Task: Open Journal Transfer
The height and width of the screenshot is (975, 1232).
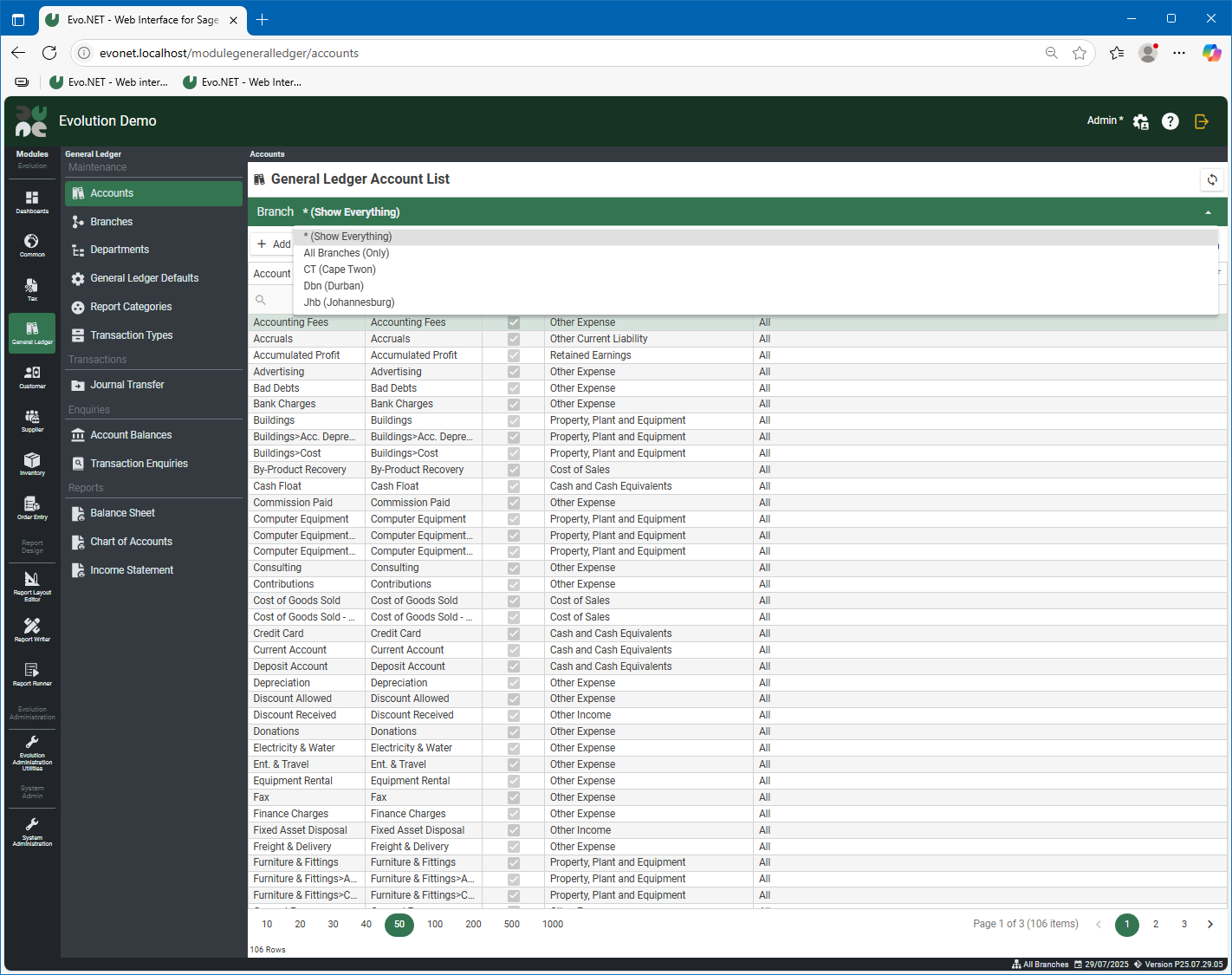Action: [153, 385]
